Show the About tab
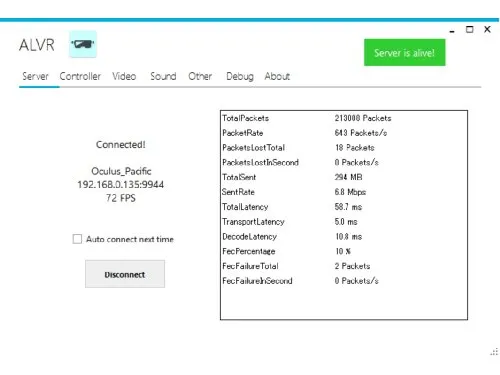Screen dimensions: 500x375 coord(277,76)
